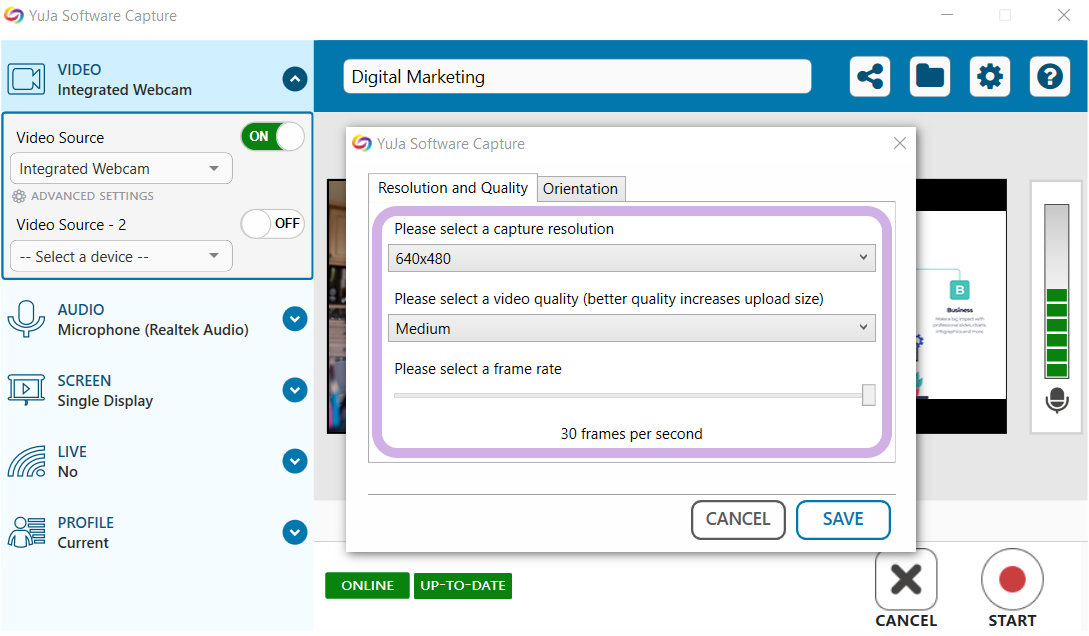The height and width of the screenshot is (636, 1089).
Task: Select the Resolution and Quality tab
Action: coord(453,187)
